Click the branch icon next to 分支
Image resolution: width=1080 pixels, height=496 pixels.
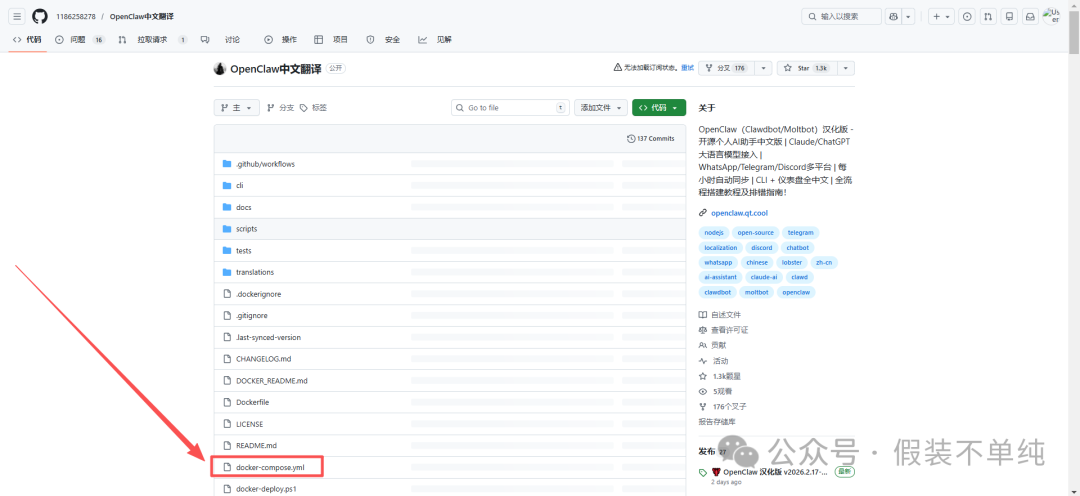coord(271,108)
